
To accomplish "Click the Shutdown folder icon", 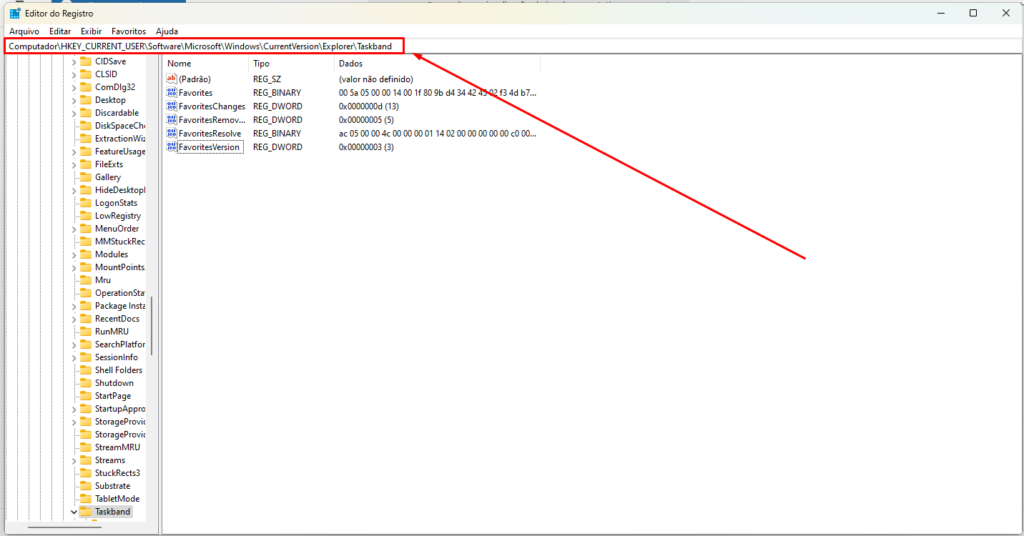I will tap(86, 383).
